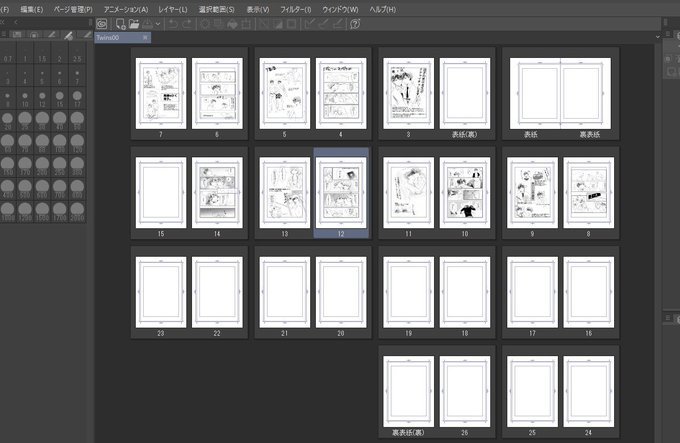The height and width of the screenshot is (443, 680).
Task: Click the Help question mark icon
Action: pyautogui.click(x=355, y=23)
